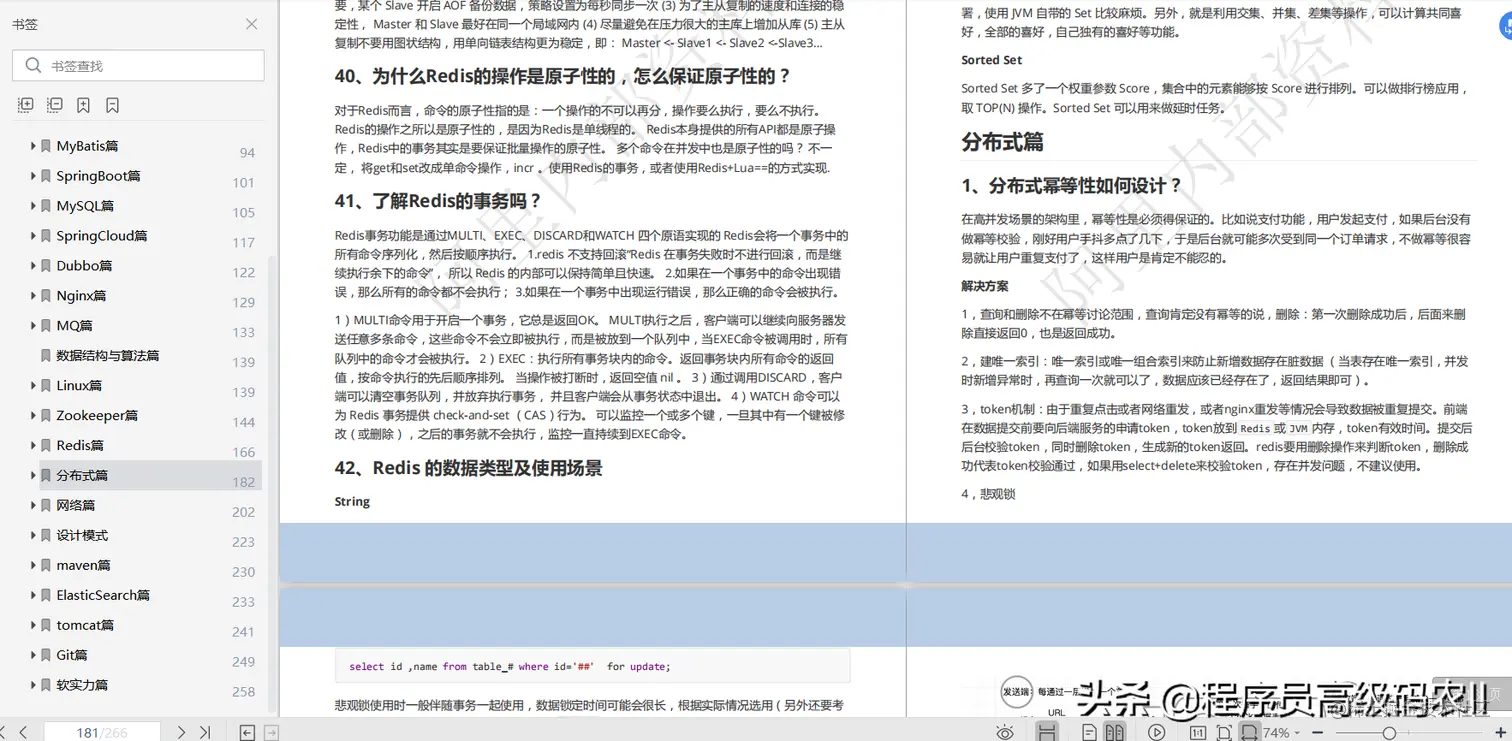Click the collapse all bookmarks icon
Image resolution: width=1512 pixels, height=741 pixels.
pyautogui.click(x=55, y=105)
